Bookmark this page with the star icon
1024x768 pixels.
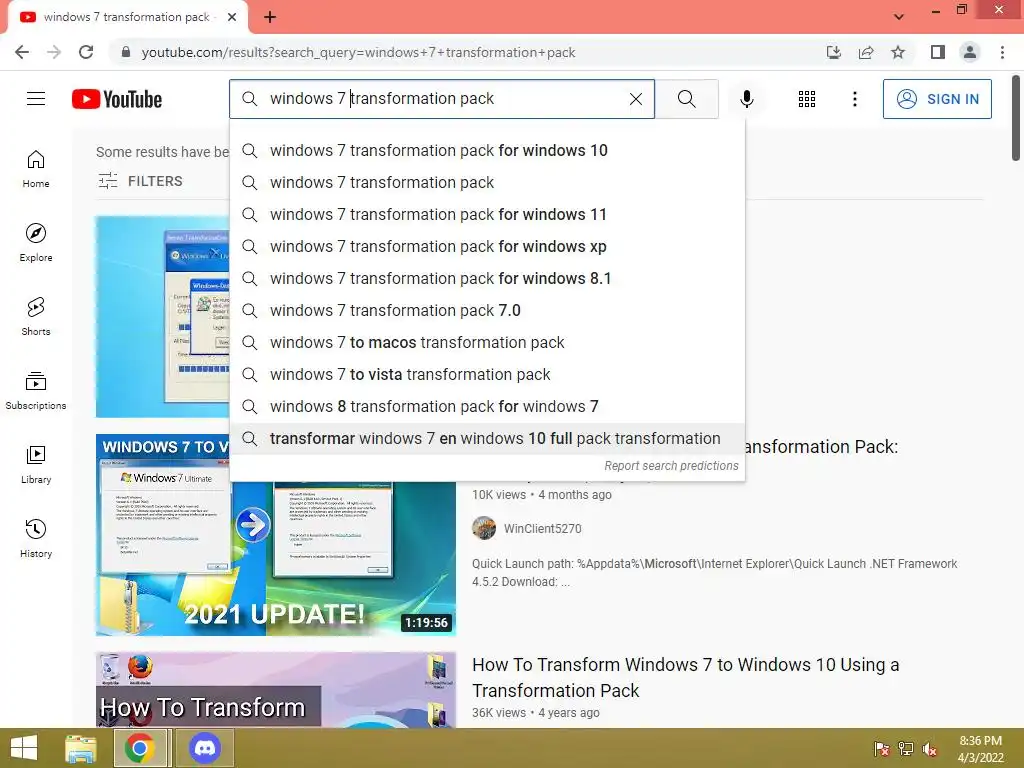[x=898, y=52]
